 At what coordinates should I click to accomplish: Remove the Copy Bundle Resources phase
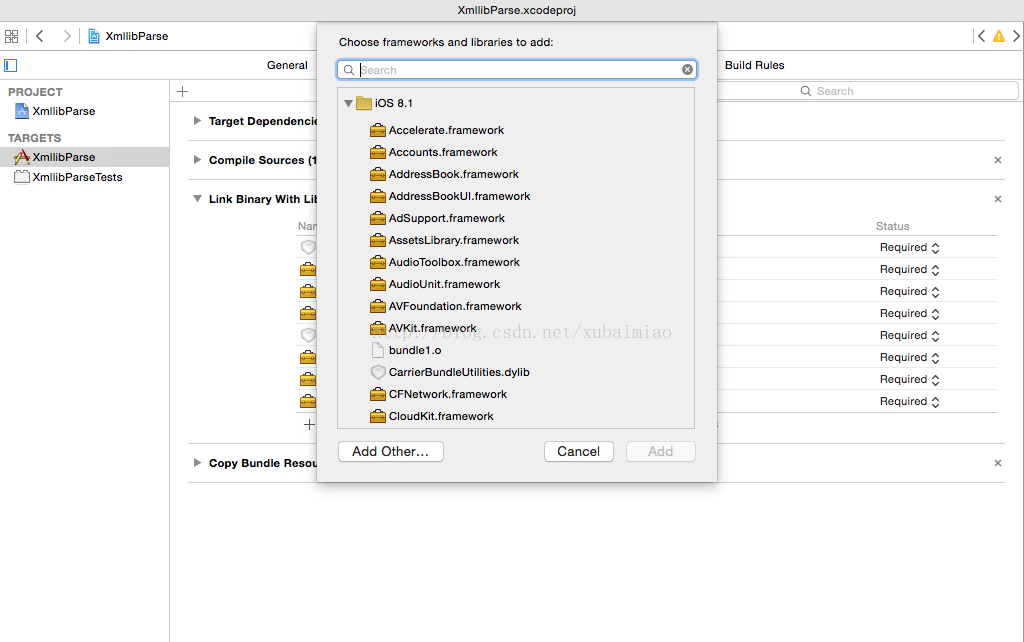(x=998, y=463)
